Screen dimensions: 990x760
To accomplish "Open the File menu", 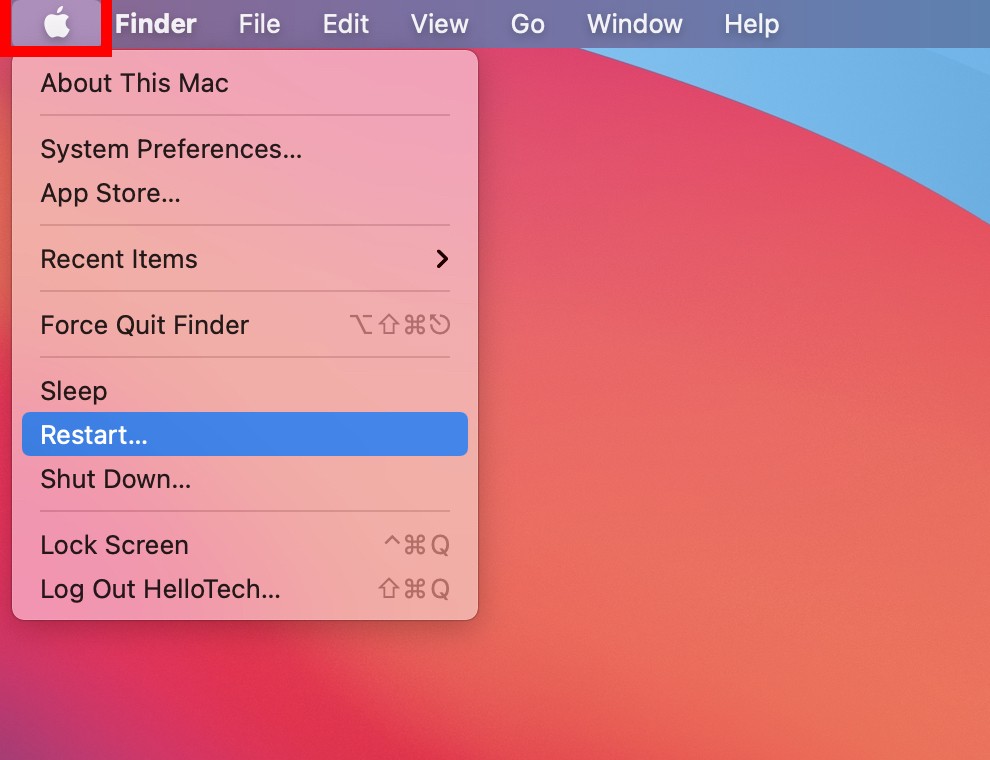I will click(259, 24).
